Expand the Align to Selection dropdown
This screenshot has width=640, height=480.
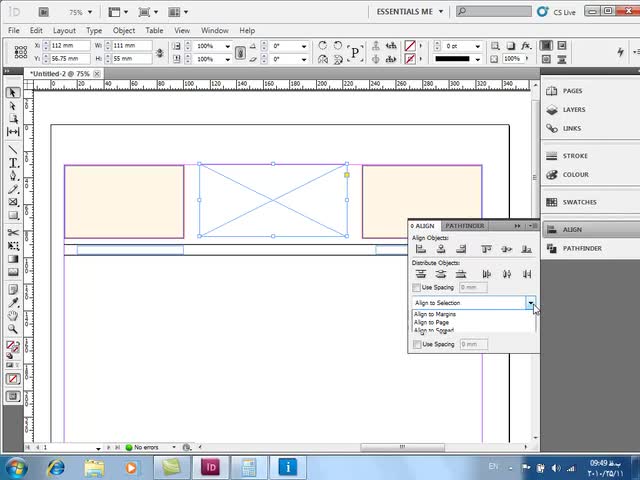tap(531, 302)
